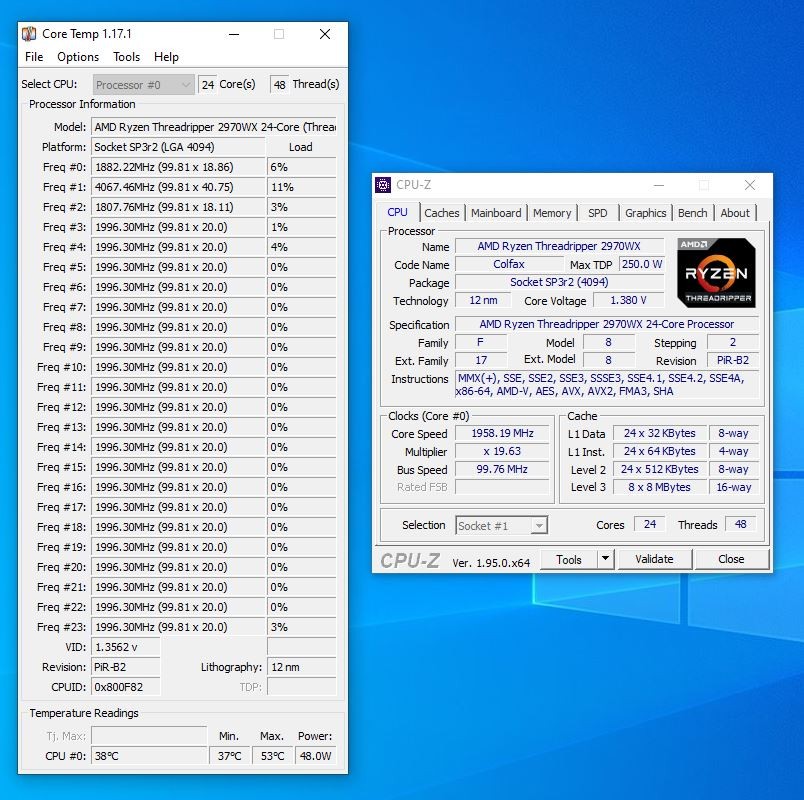The width and height of the screenshot is (804, 800).
Task: Switch to the Graphics tab in CPU-Z
Action: pyautogui.click(x=646, y=213)
